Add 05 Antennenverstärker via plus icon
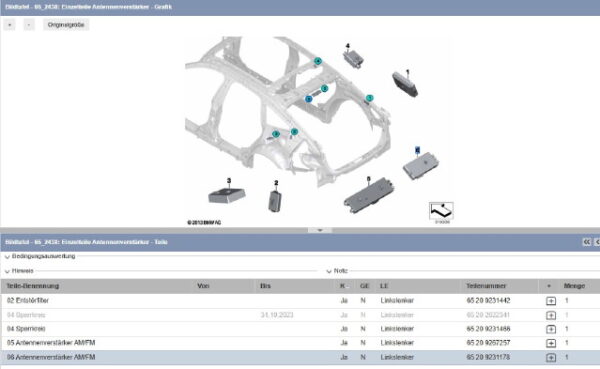The image size is (600, 369). tap(551, 343)
